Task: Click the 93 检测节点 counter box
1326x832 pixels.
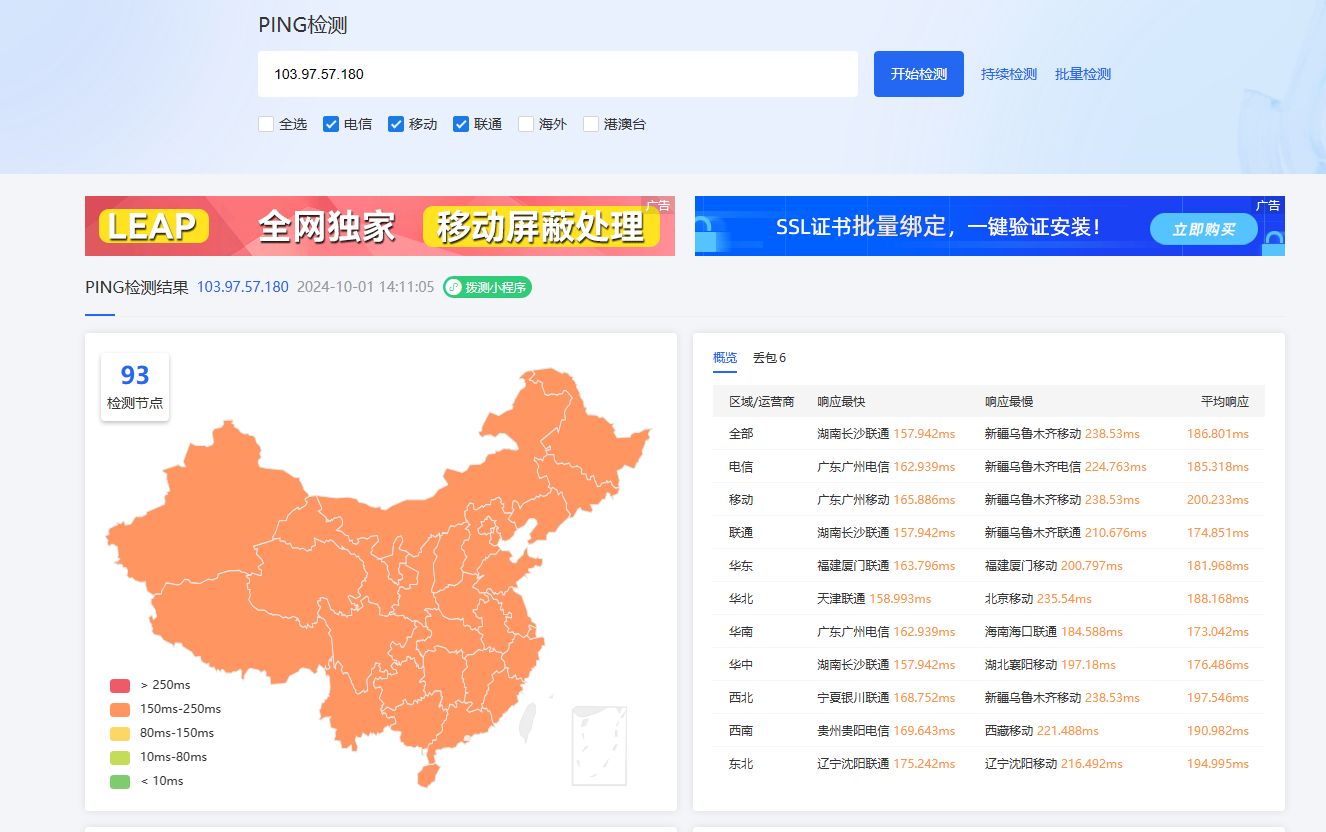Action: tap(135, 387)
